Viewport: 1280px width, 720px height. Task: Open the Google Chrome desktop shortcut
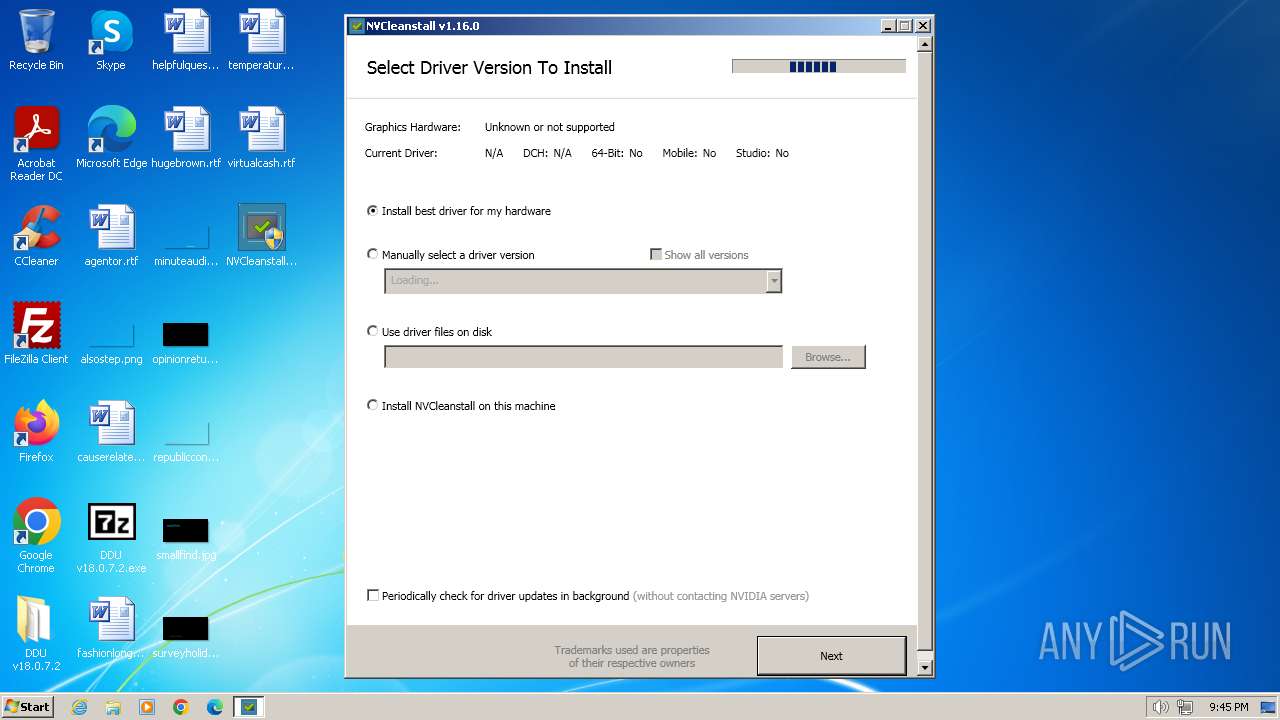pyautogui.click(x=36, y=537)
